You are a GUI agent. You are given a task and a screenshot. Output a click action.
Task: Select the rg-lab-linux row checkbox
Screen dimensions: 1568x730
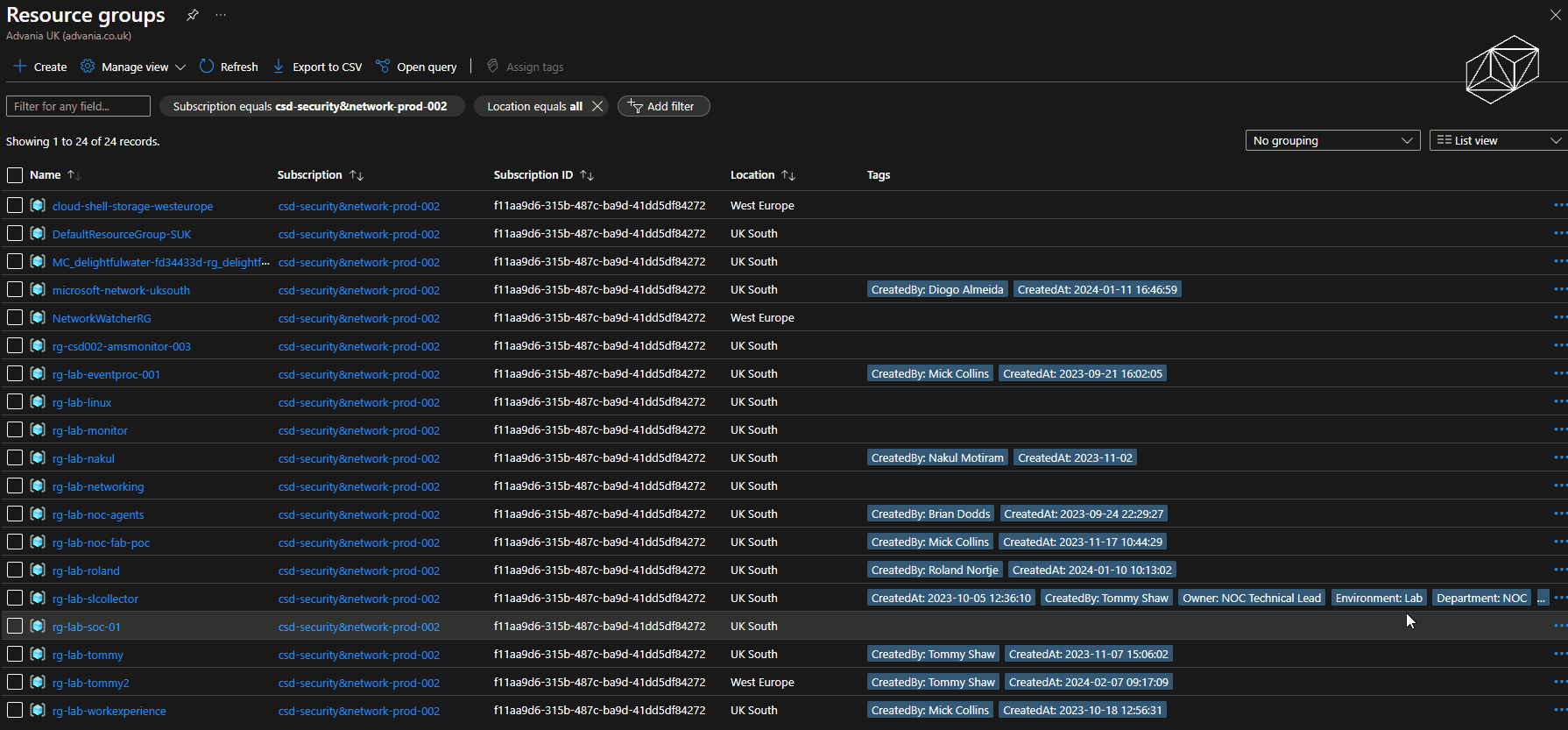click(x=15, y=401)
